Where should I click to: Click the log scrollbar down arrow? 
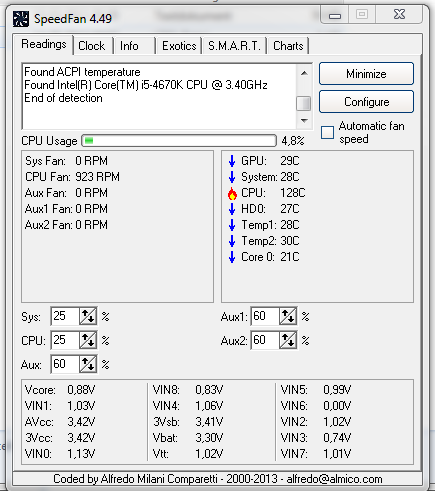[x=304, y=120]
